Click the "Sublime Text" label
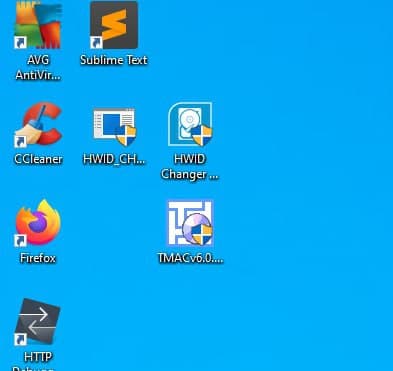Viewport: 393px width, 371px height. [x=114, y=60]
